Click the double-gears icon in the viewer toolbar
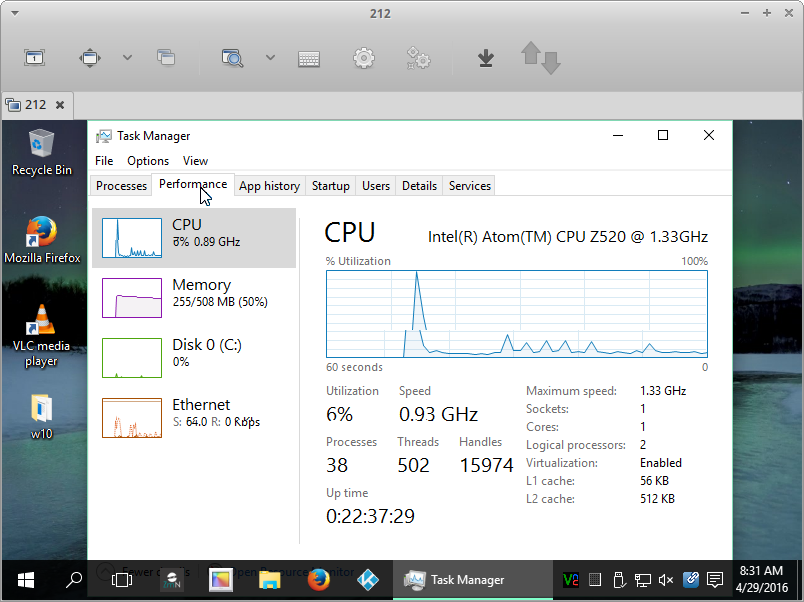This screenshot has height=602, width=804. (418, 58)
